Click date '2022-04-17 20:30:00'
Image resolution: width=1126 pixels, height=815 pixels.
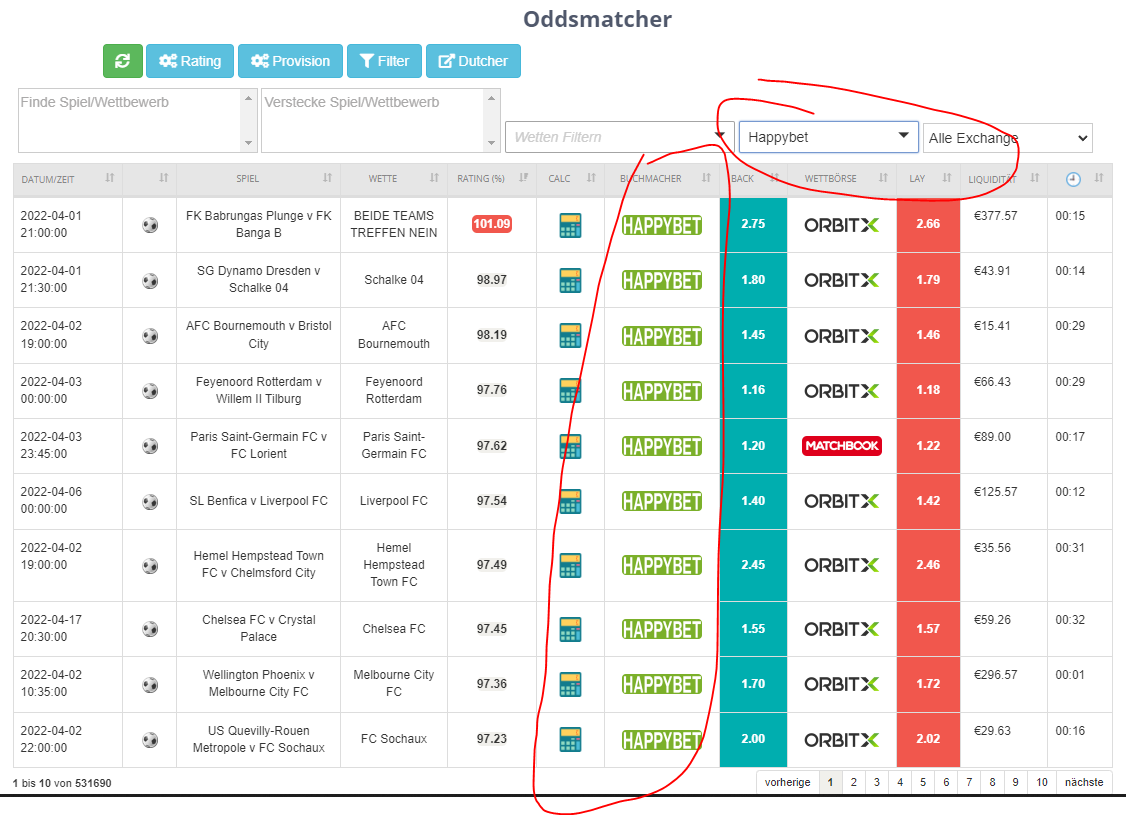[x=51, y=628]
